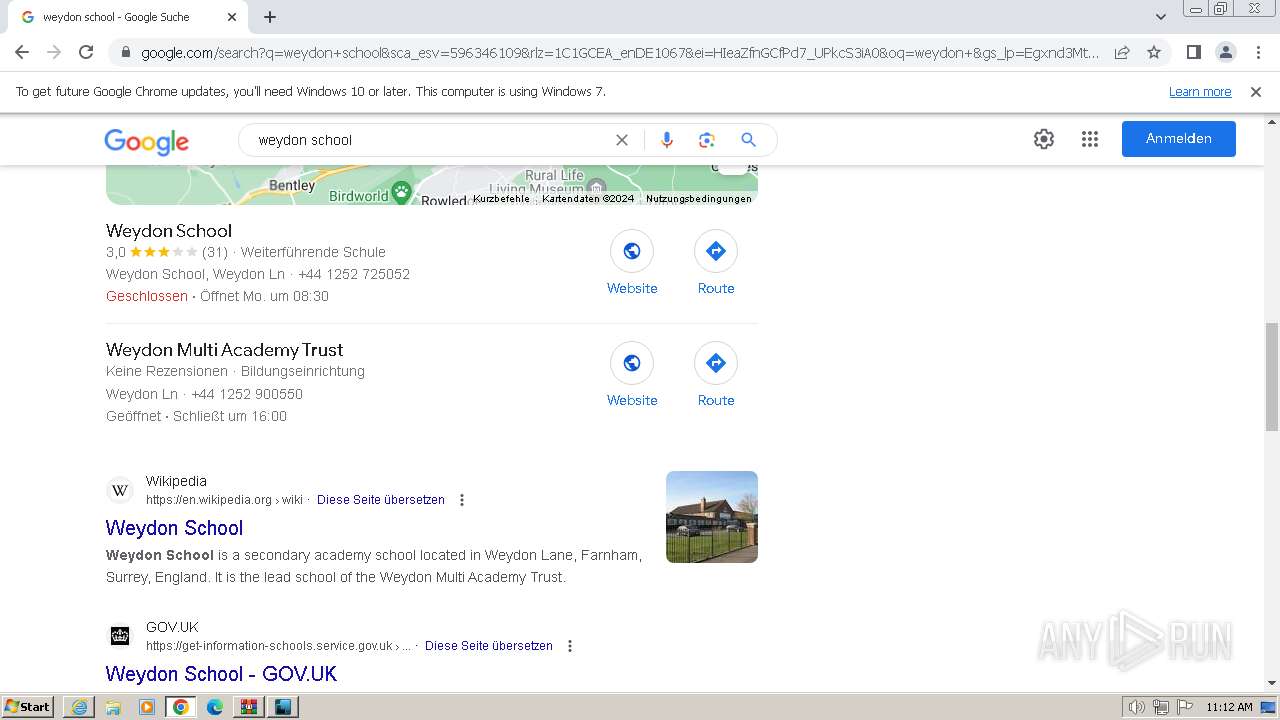Click the GOV.UK crown favicon

pyautogui.click(x=120, y=636)
